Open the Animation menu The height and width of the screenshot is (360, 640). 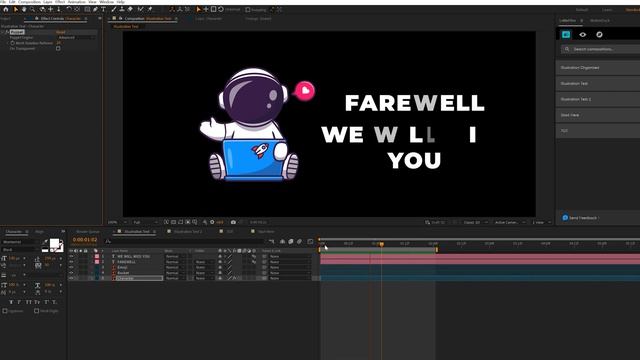pos(76,2)
